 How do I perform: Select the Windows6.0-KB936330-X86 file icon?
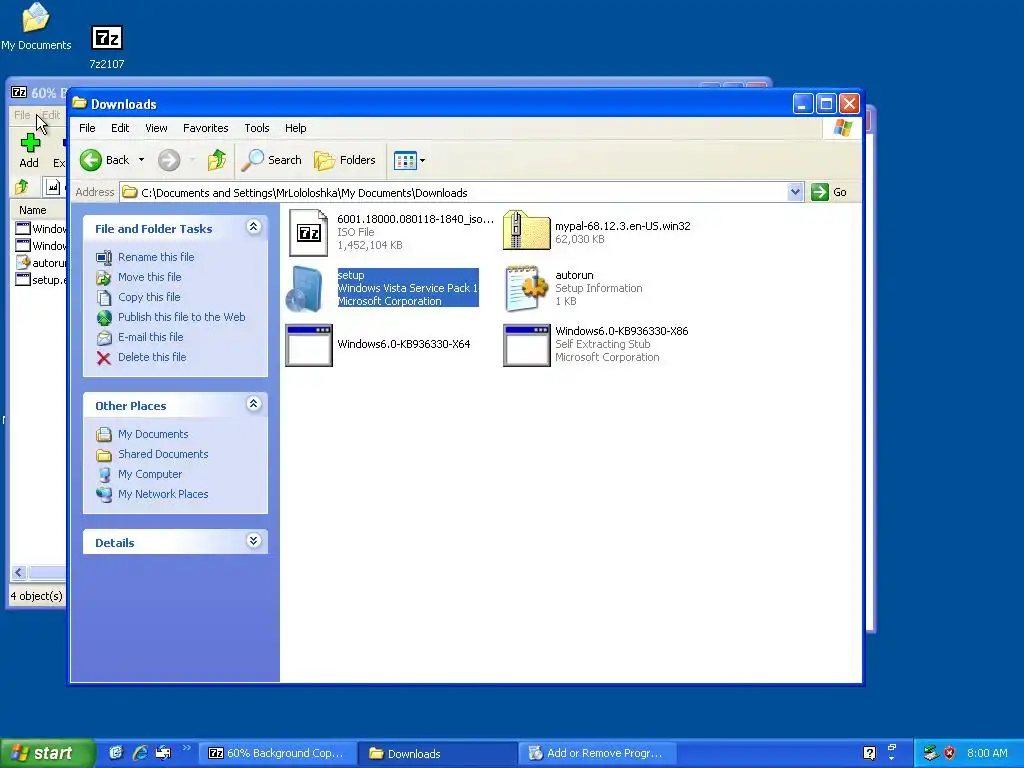(526, 345)
